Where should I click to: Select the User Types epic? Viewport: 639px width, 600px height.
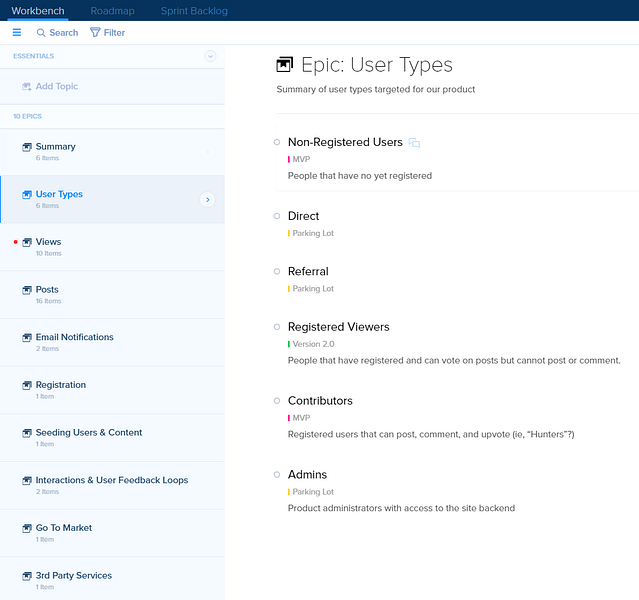[x=112, y=200]
